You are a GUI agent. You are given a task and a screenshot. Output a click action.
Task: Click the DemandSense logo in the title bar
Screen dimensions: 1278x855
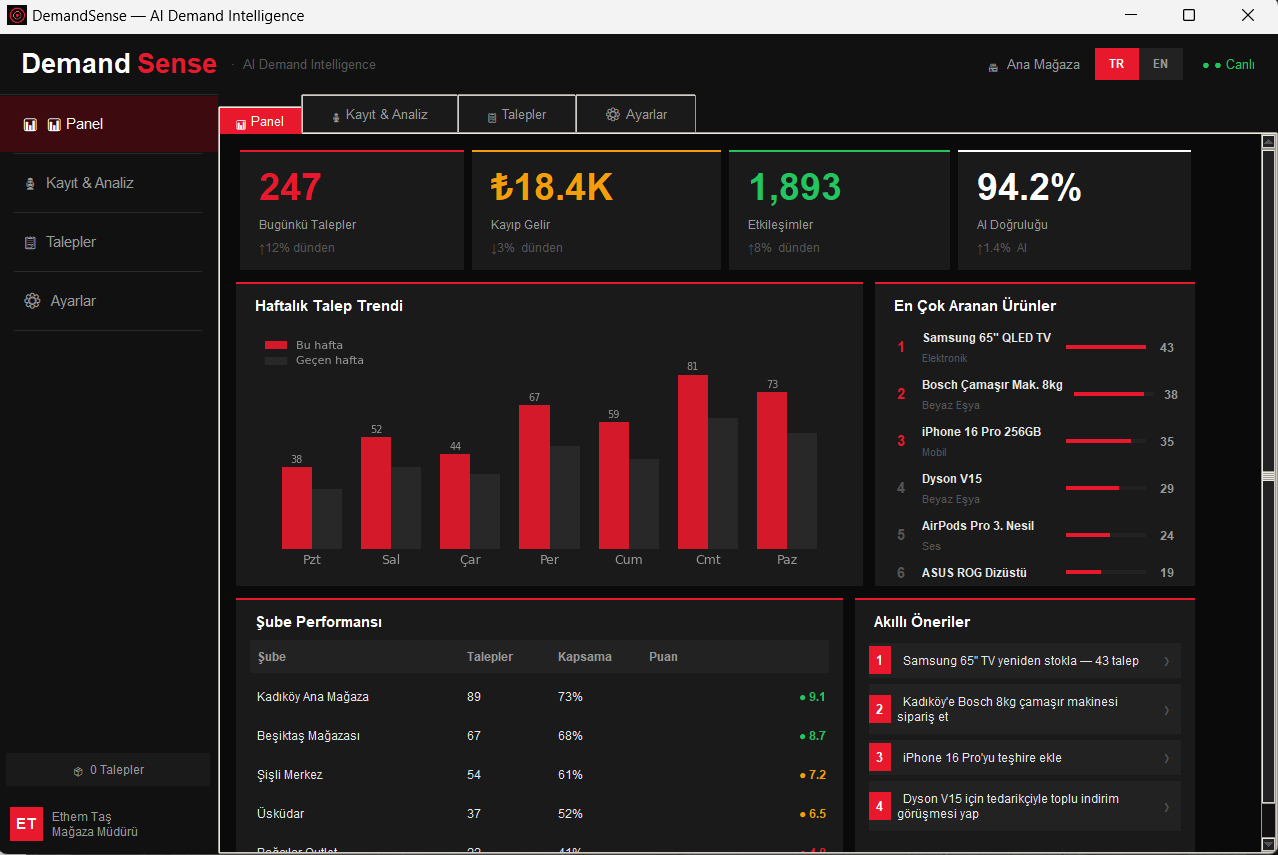pyautogui.click(x=16, y=15)
